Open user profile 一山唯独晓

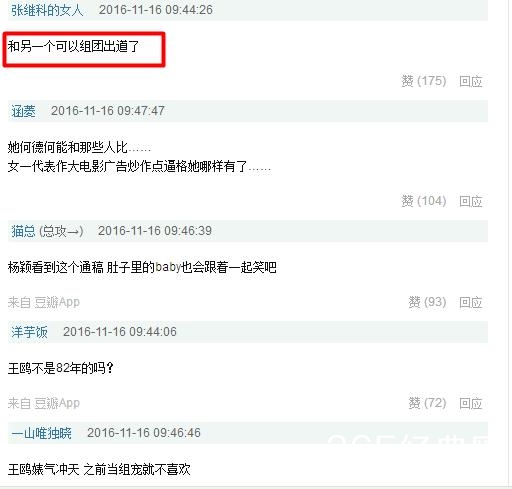pyautogui.click(x=41, y=433)
